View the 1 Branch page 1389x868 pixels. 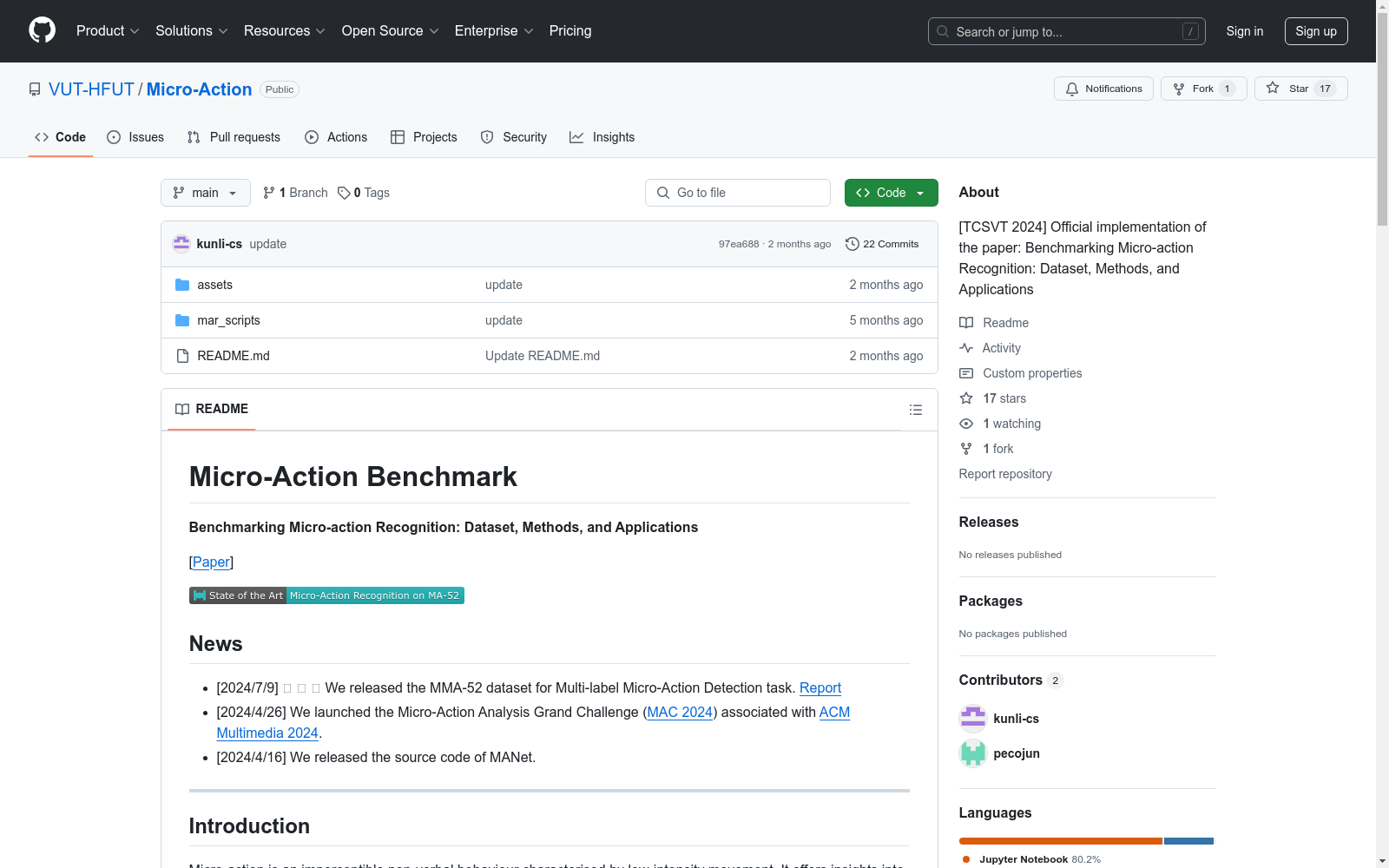coord(295,193)
